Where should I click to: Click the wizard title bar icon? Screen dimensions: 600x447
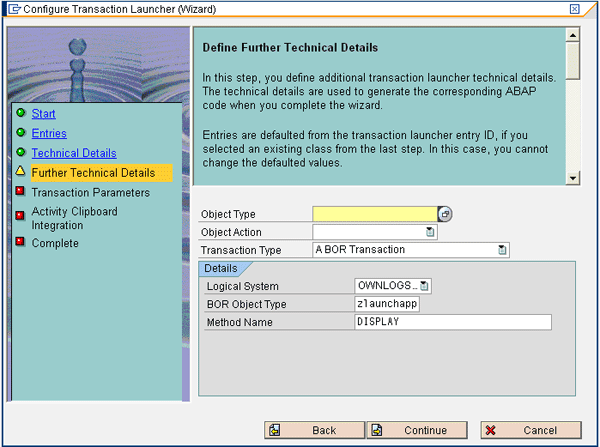tap(14, 9)
